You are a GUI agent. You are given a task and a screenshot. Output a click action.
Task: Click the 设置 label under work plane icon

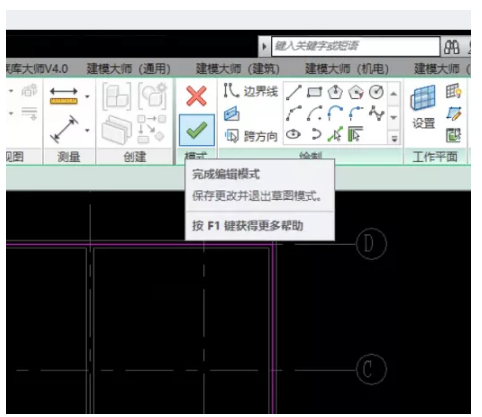[x=424, y=123]
